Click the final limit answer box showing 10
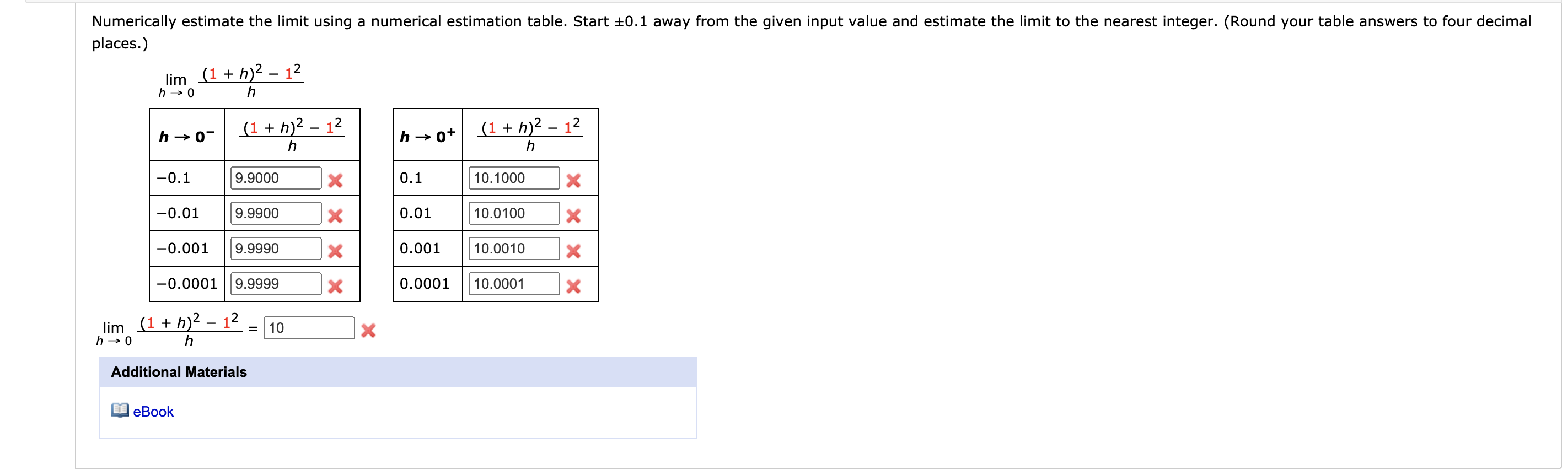Viewport: 1568px width, 475px height. pos(309,328)
